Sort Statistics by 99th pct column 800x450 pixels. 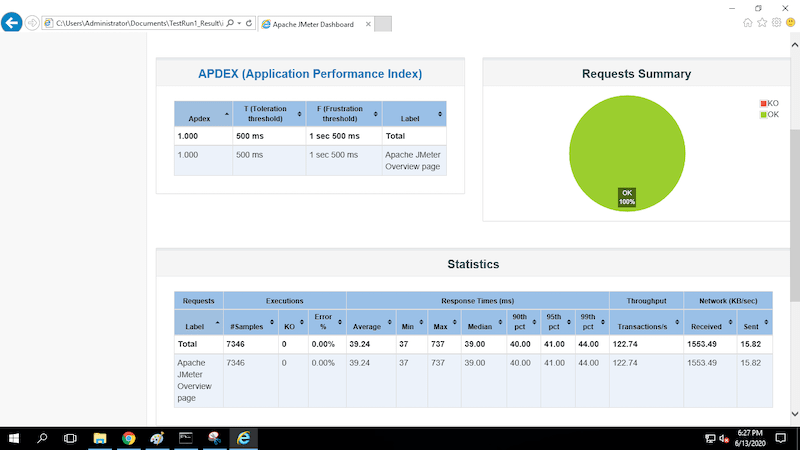[592, 322]
